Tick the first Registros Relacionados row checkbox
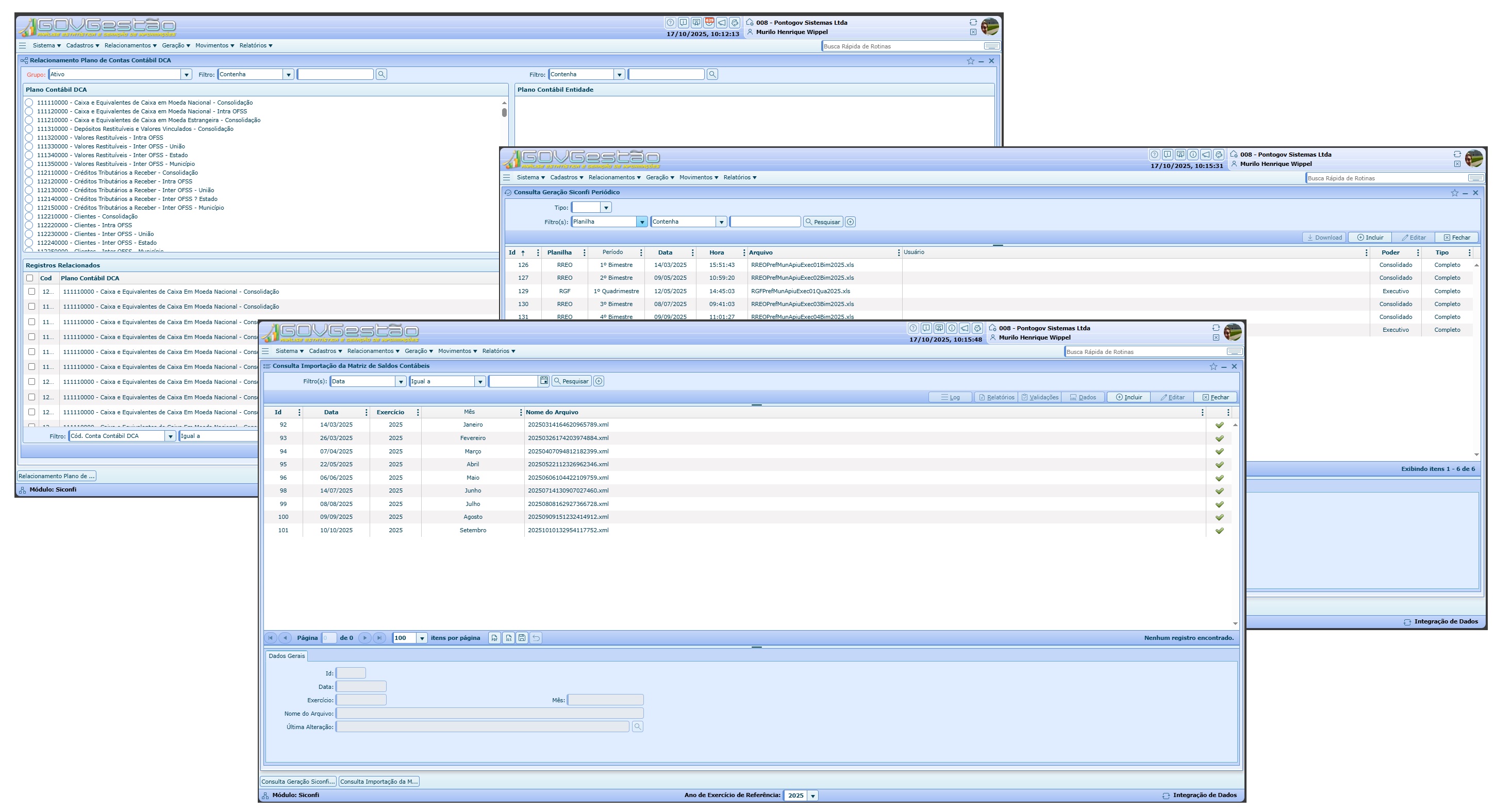1495x812 pixels. (32, 292)
